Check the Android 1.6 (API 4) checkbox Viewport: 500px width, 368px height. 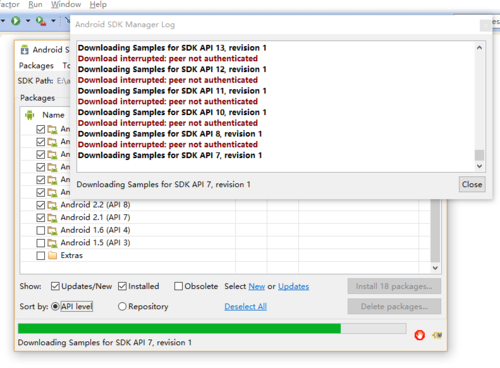point(41,230)
